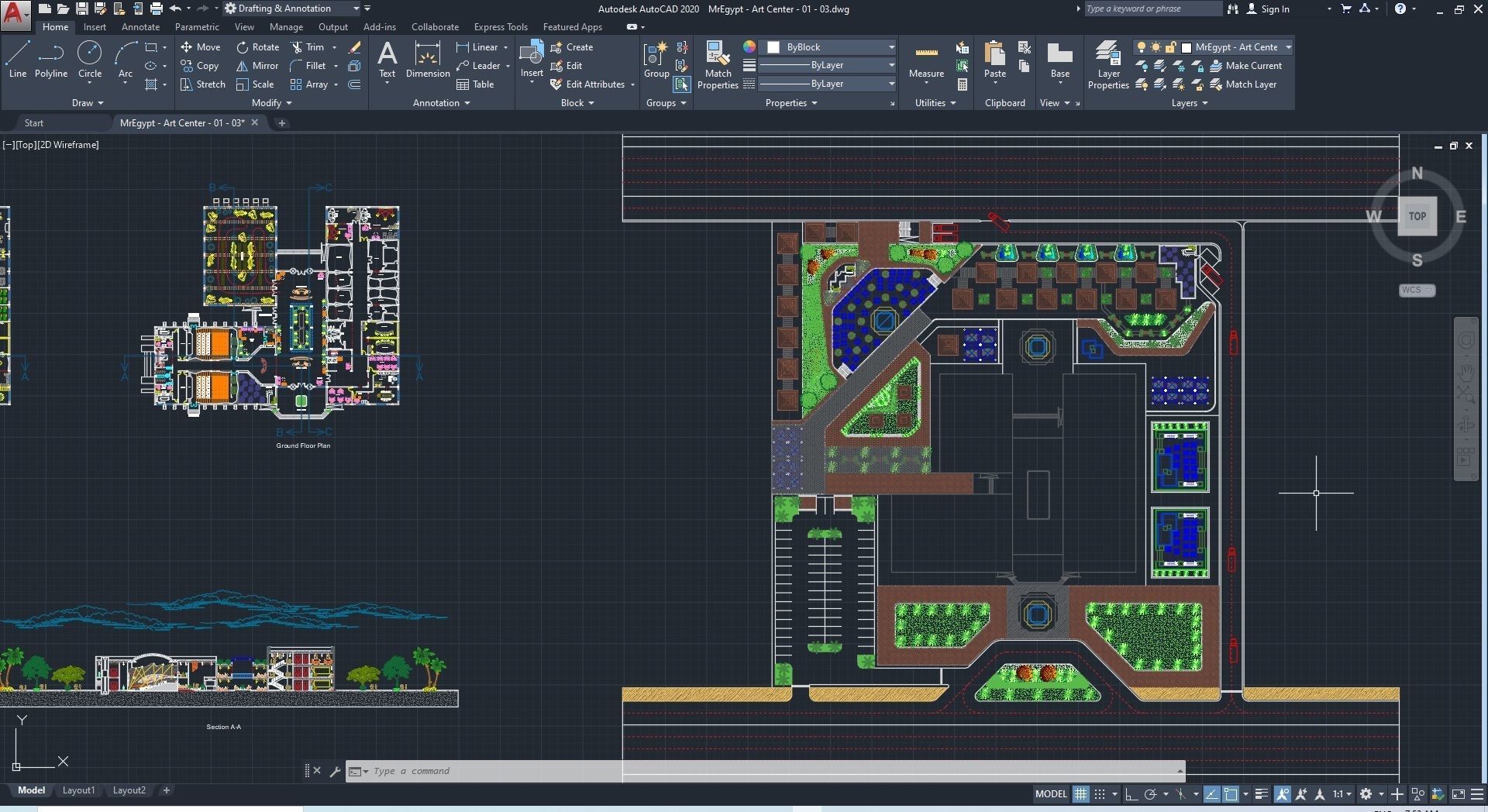
Task: Use the Trim tool
Action: click(x=307, y=47)
